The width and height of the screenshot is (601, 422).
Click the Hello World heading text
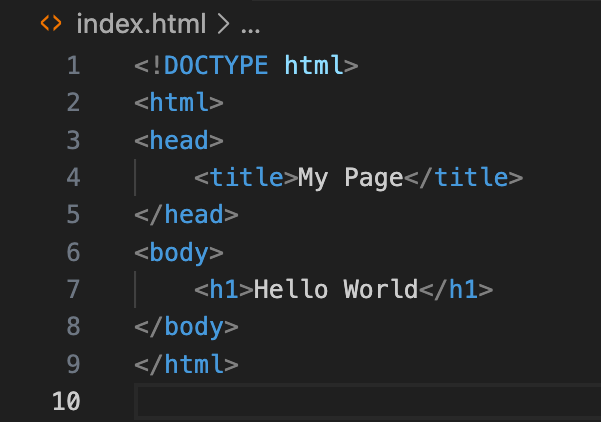click(336, 289)
